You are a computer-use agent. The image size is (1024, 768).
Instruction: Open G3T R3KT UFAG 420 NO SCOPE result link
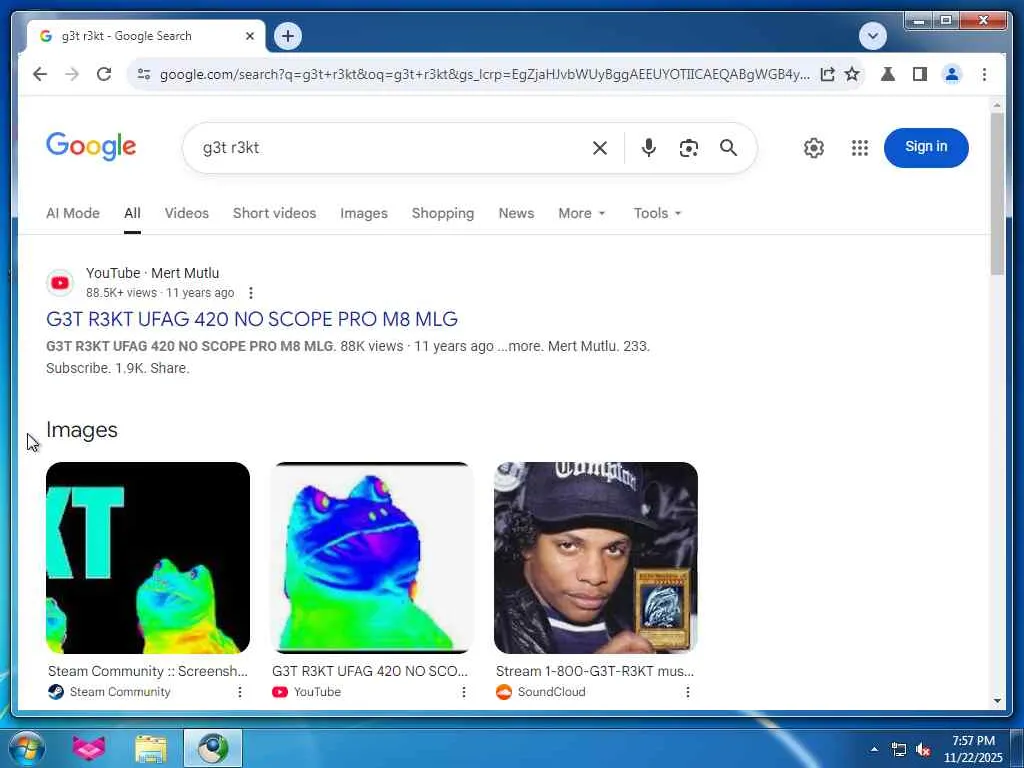251,319
